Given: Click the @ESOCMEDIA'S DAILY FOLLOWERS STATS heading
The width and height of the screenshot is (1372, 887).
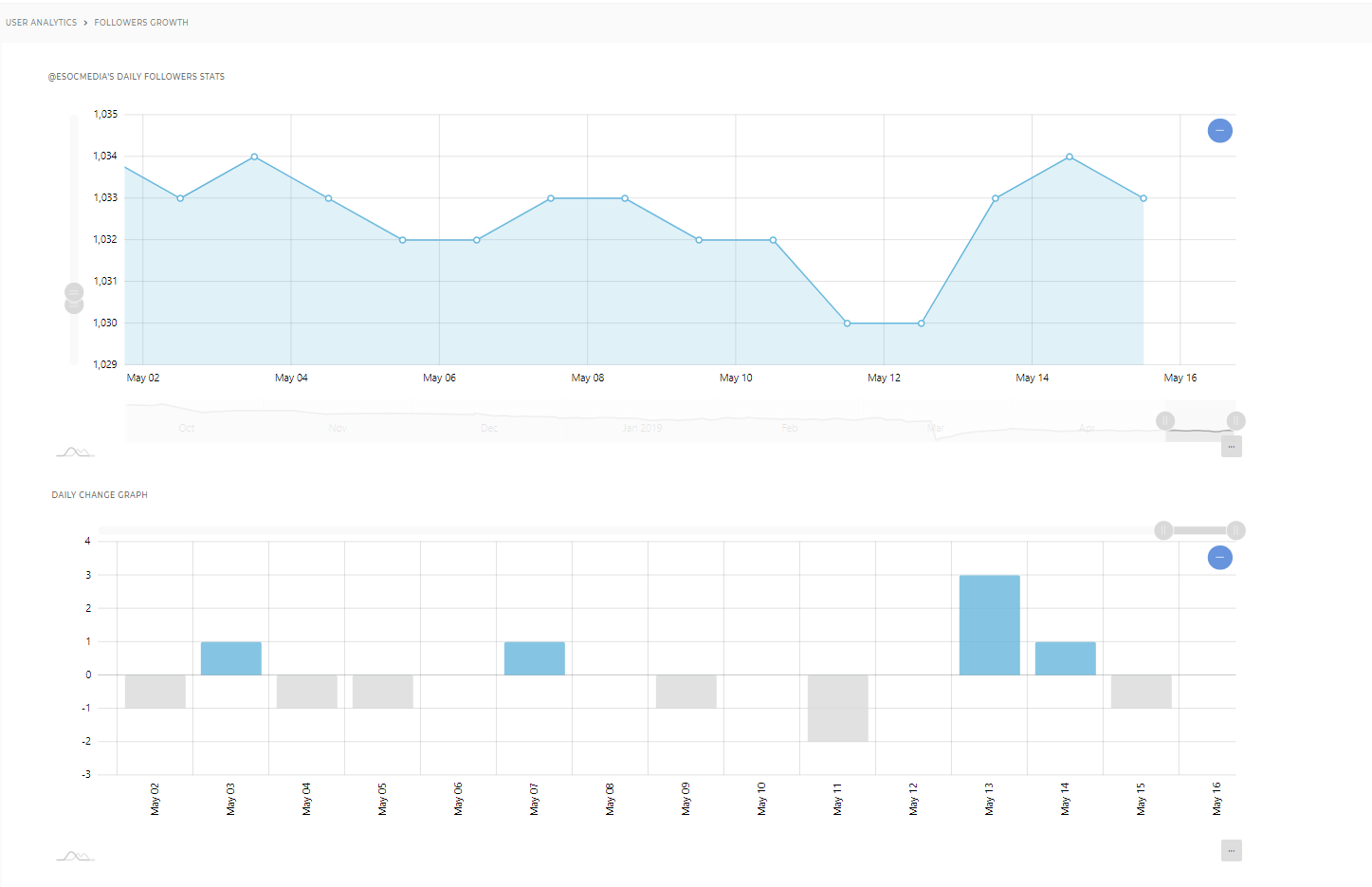Looking at the screenshot, I should pyautogui.click(x=137, y=76).
